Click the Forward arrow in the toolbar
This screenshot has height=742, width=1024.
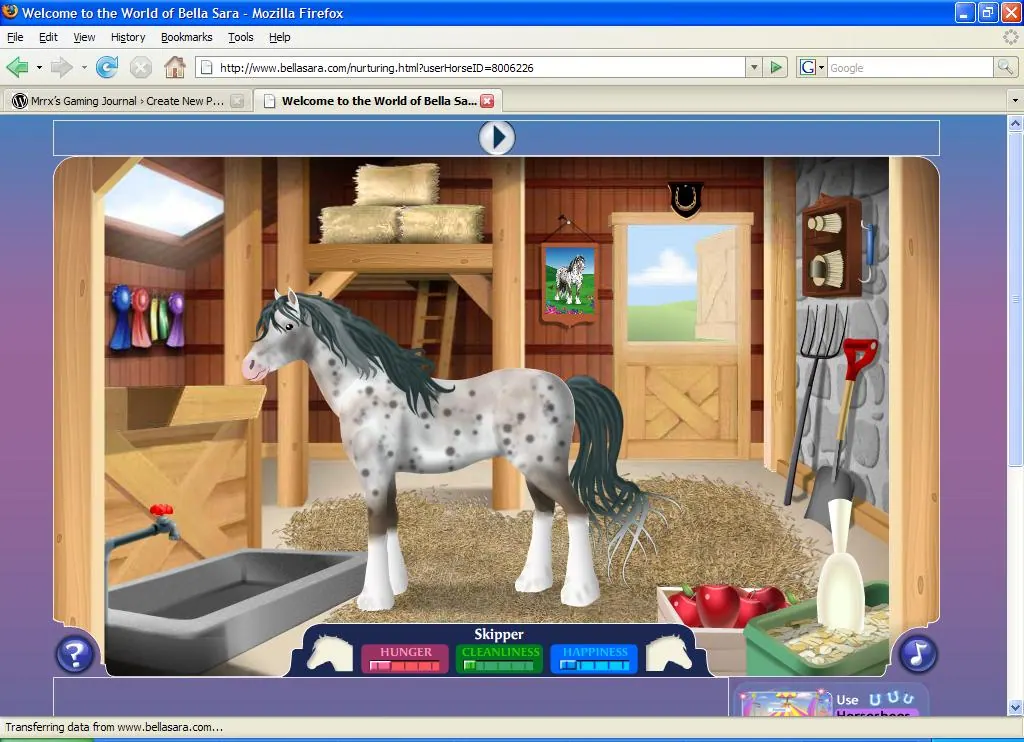61,67
